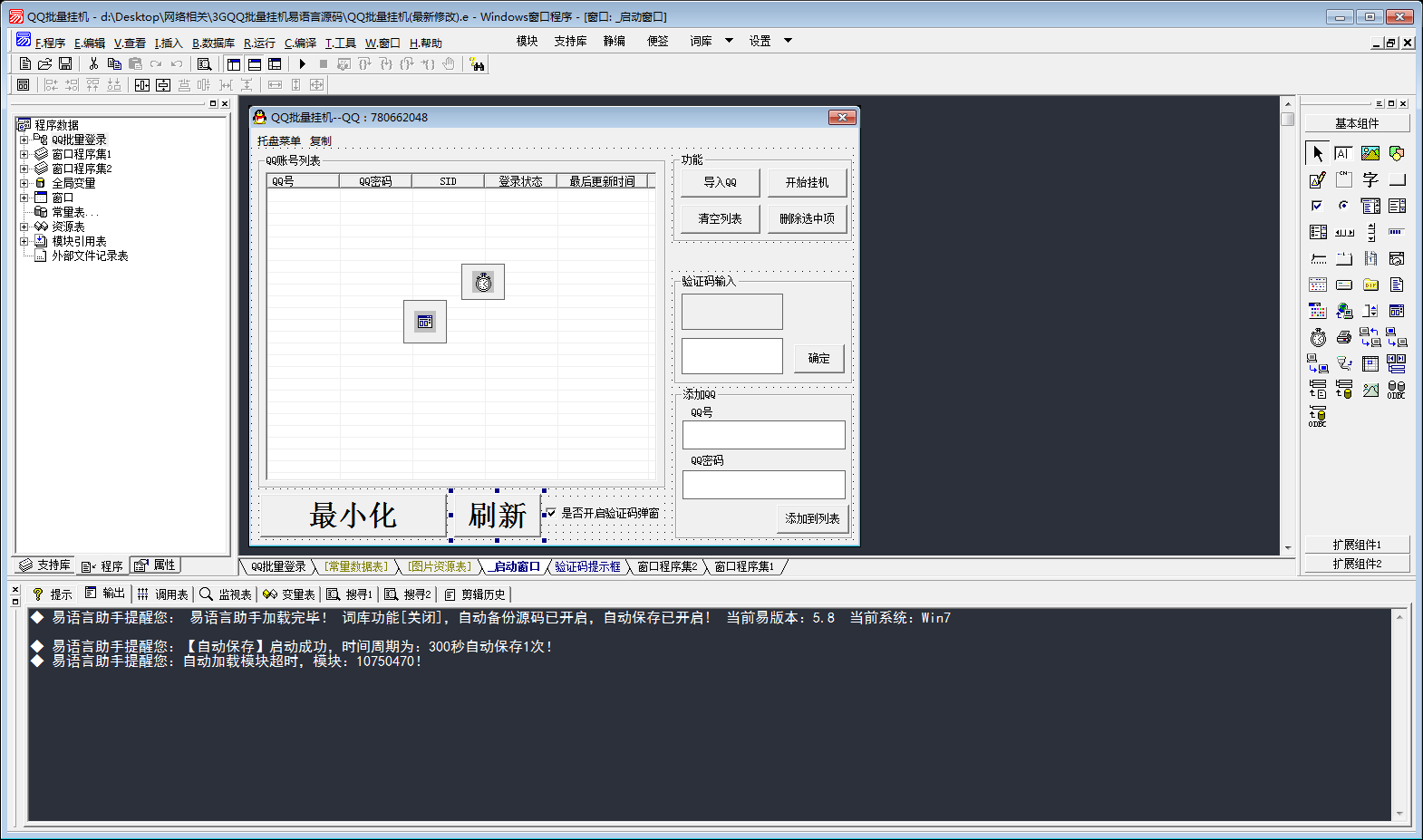This screenshot has width=1423, height=840.
Task: Select the vertical scrollbar component icon
Action: 1370,232
